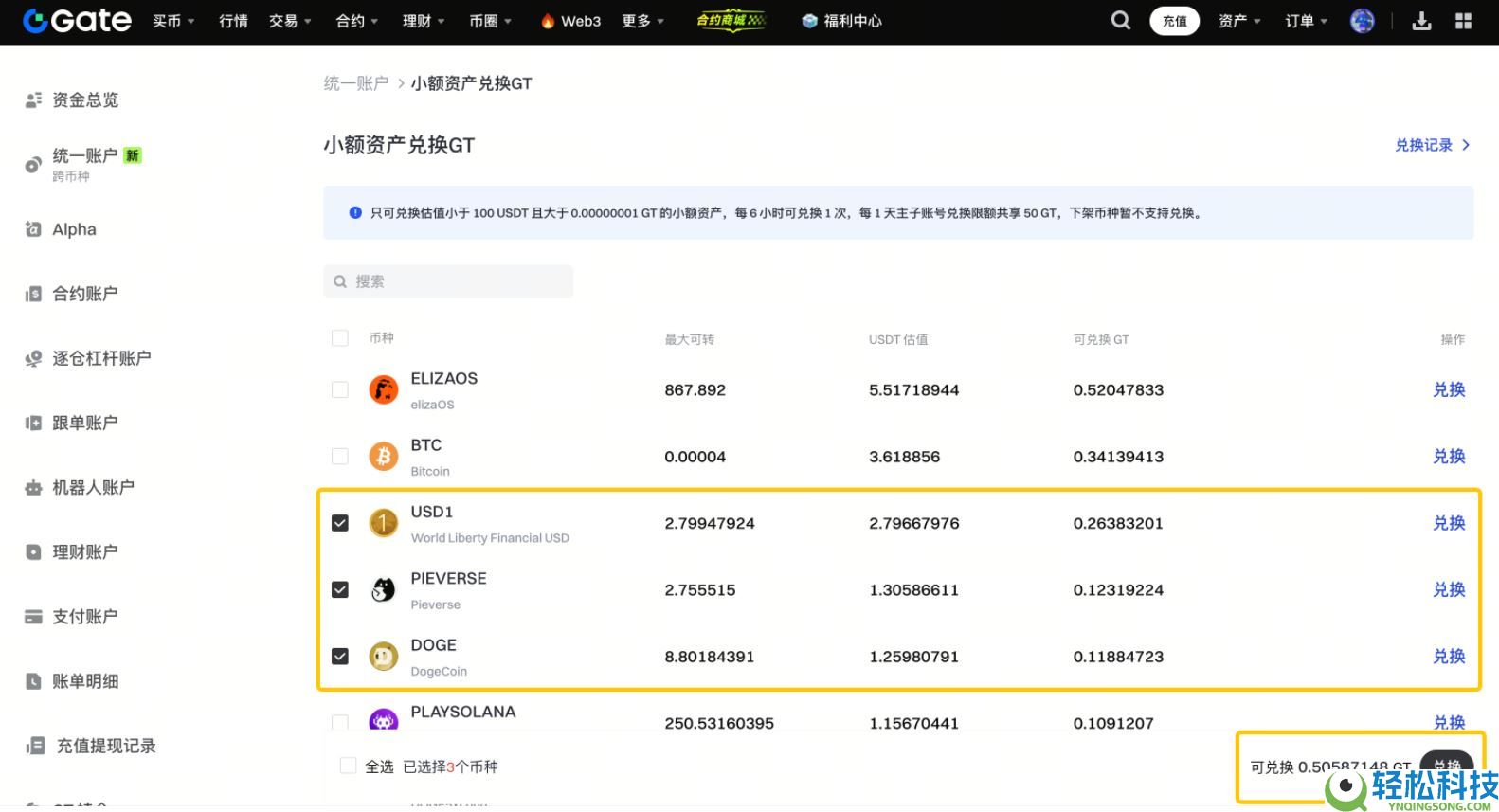Uncheck the USD1 row checkbox
The width and height of the screenshot is (1499, 812).
tap(340, 523)
